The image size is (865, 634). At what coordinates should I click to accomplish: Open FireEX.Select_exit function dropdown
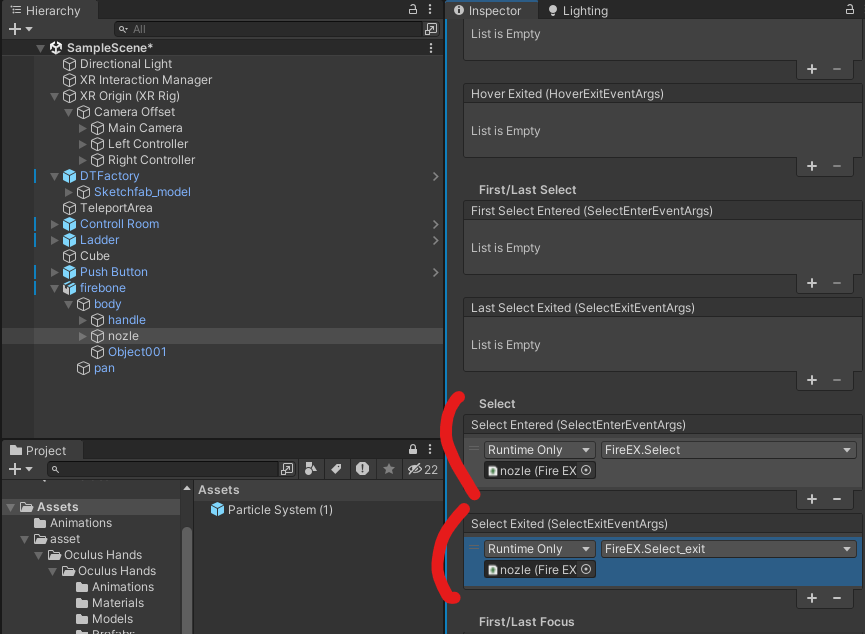(728, 549)
